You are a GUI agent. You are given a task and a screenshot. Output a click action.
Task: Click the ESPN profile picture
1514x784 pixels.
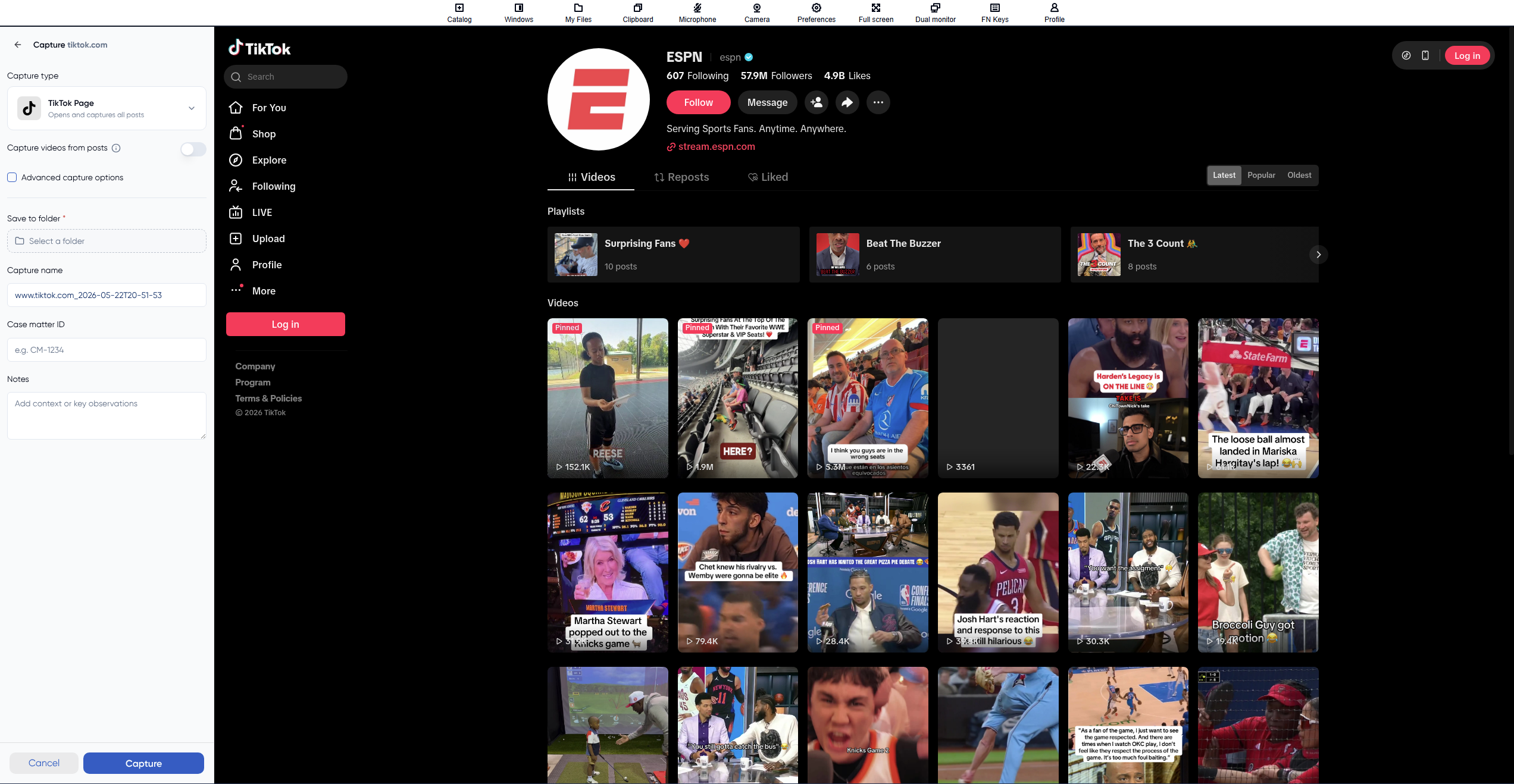[598, 99]
